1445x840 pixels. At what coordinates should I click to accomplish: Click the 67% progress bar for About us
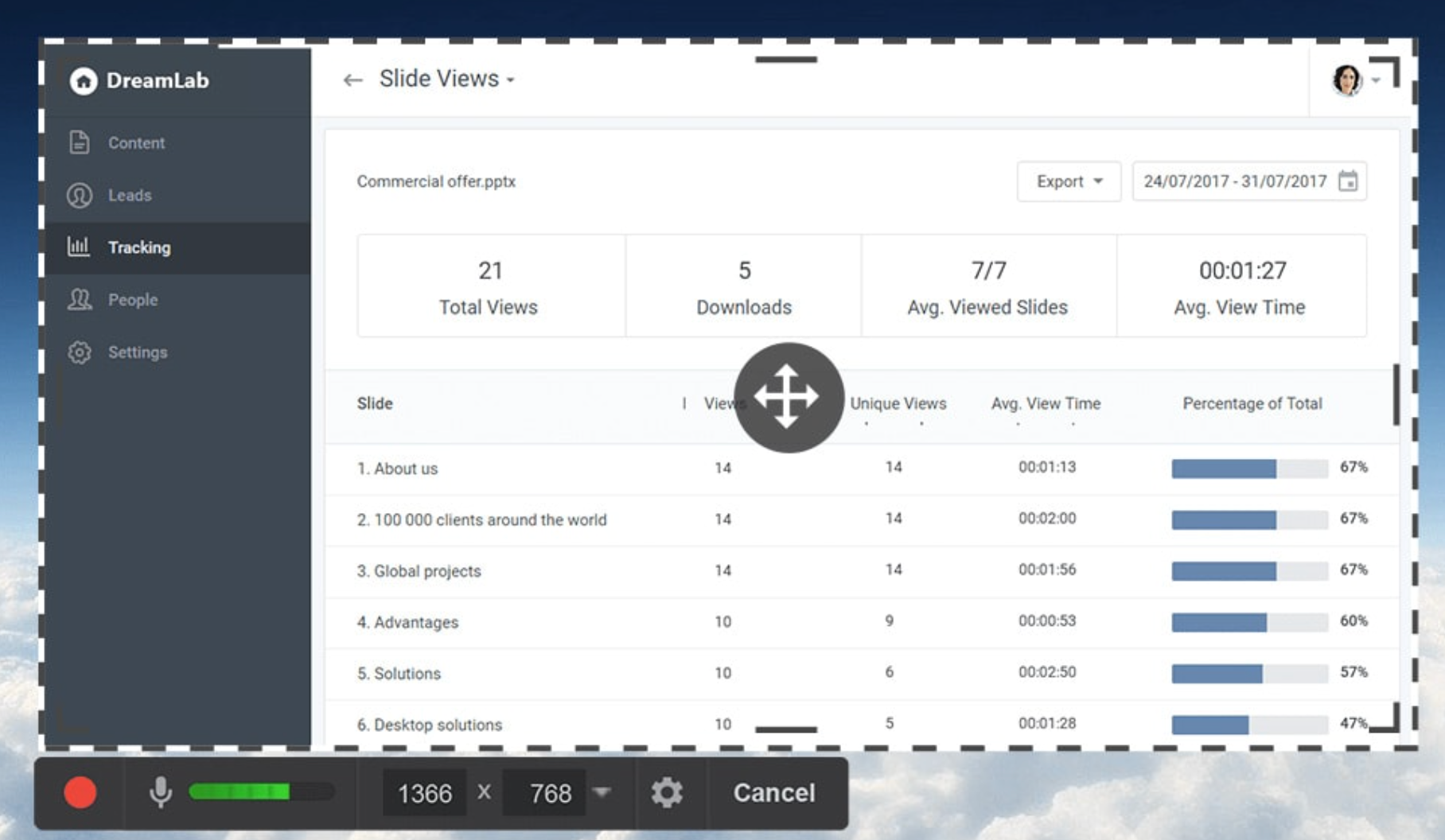1248,469
